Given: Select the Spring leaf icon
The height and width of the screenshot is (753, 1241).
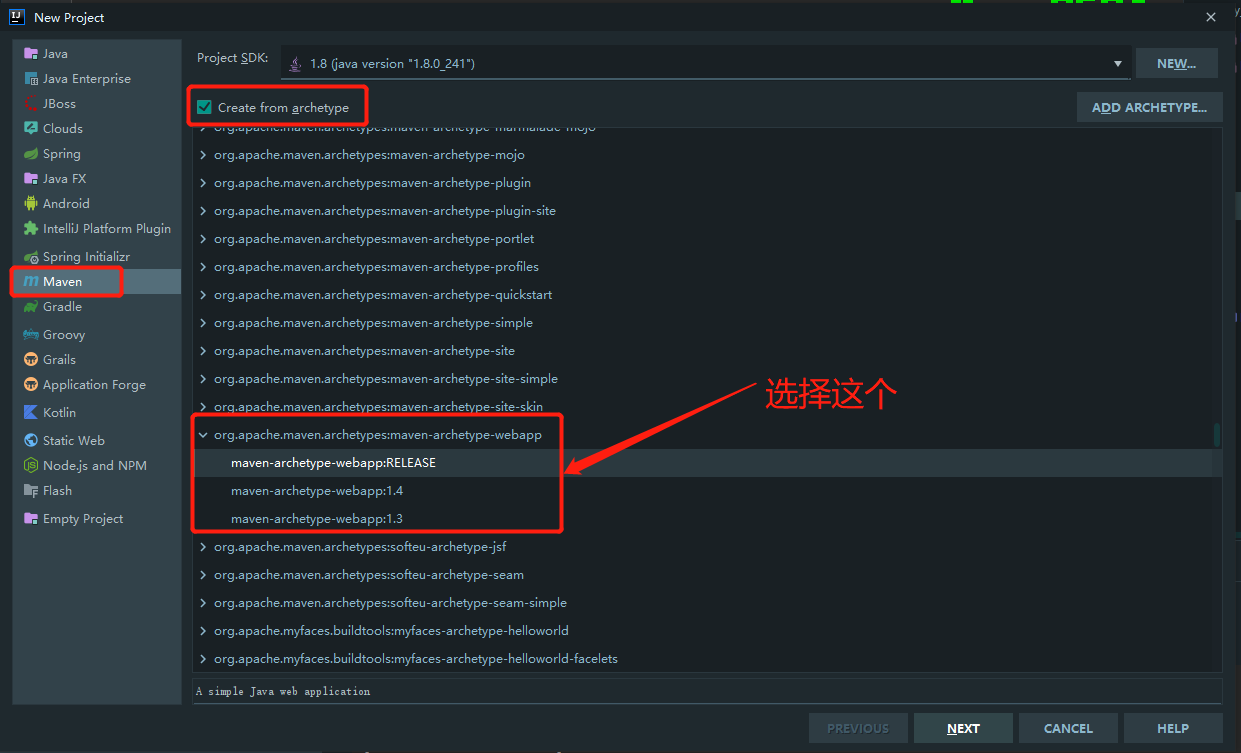Looking at the screenshot, I should 31,154.
